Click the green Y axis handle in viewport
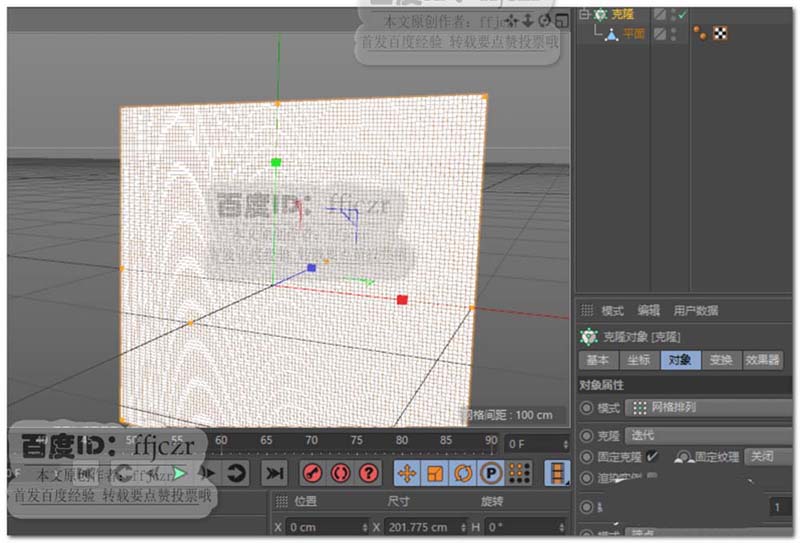 pos(276,162)
